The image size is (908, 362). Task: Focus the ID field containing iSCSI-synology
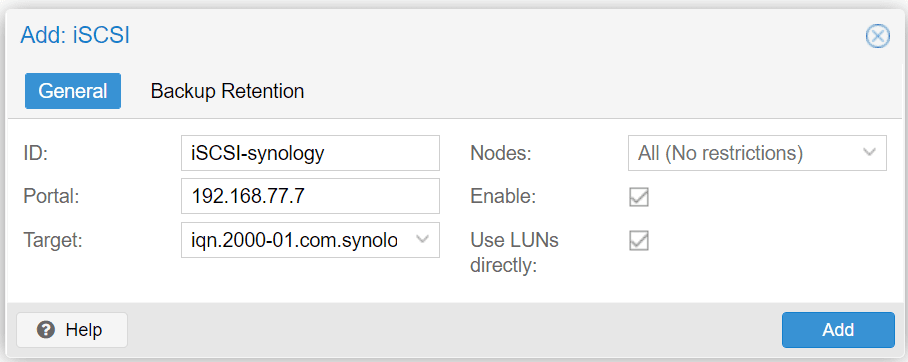(310, 153)
